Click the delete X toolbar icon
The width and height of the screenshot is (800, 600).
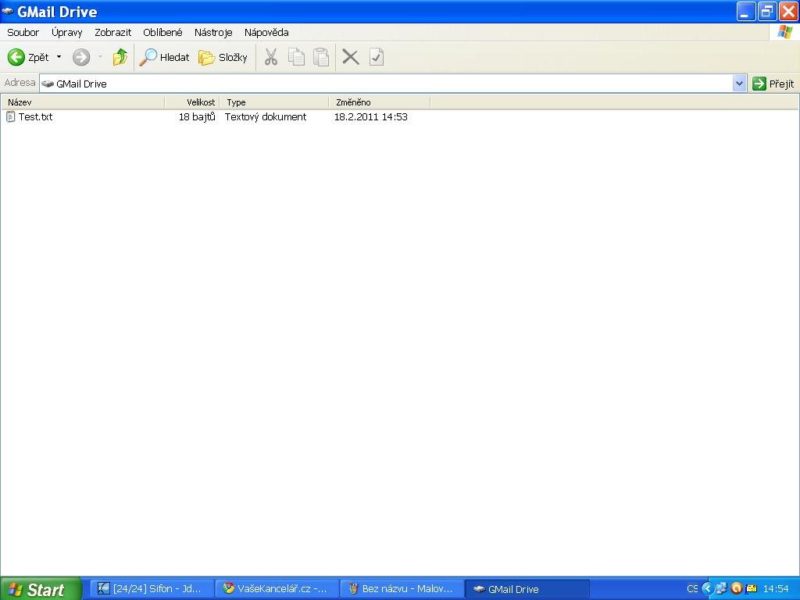click(350, 57)
